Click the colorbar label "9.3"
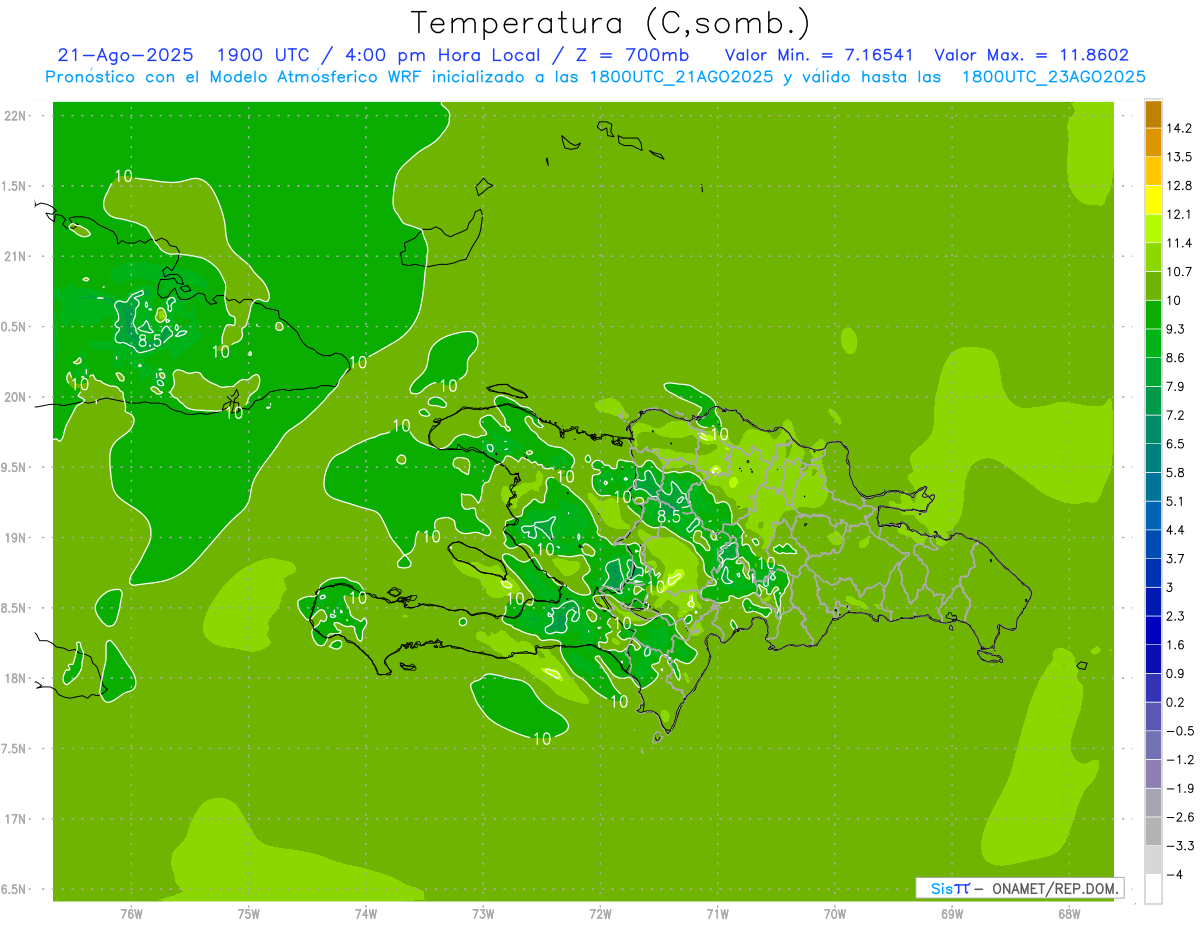Screen dimensions: 1200x927 tap(1175, 329)
